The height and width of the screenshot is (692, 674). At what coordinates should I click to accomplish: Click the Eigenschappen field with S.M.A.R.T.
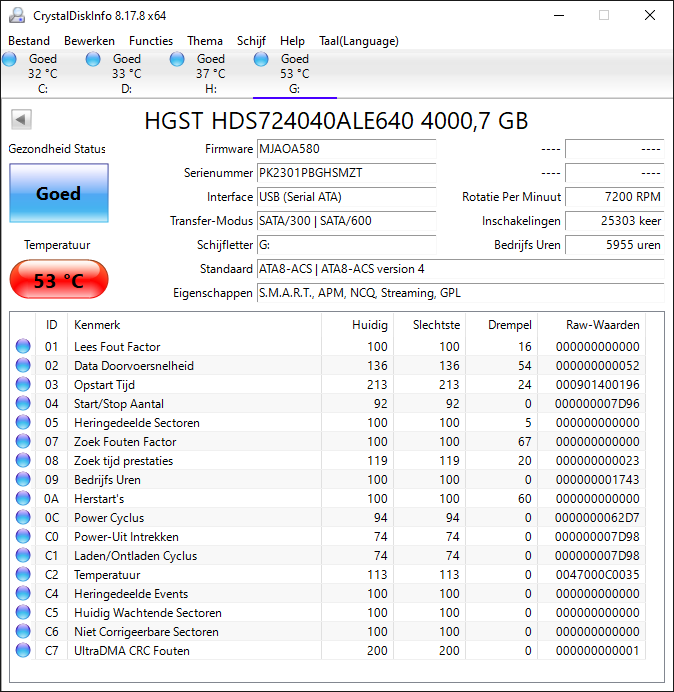pyautogui.click(x=460, y=293)
